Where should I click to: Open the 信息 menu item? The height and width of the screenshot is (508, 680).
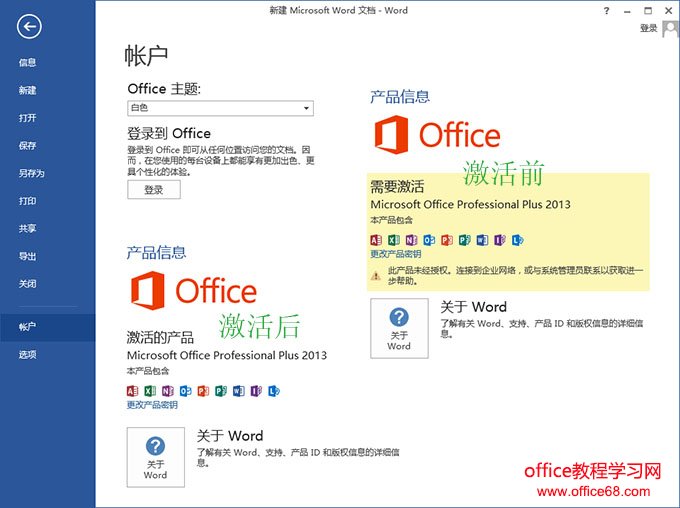pos(27,62)
